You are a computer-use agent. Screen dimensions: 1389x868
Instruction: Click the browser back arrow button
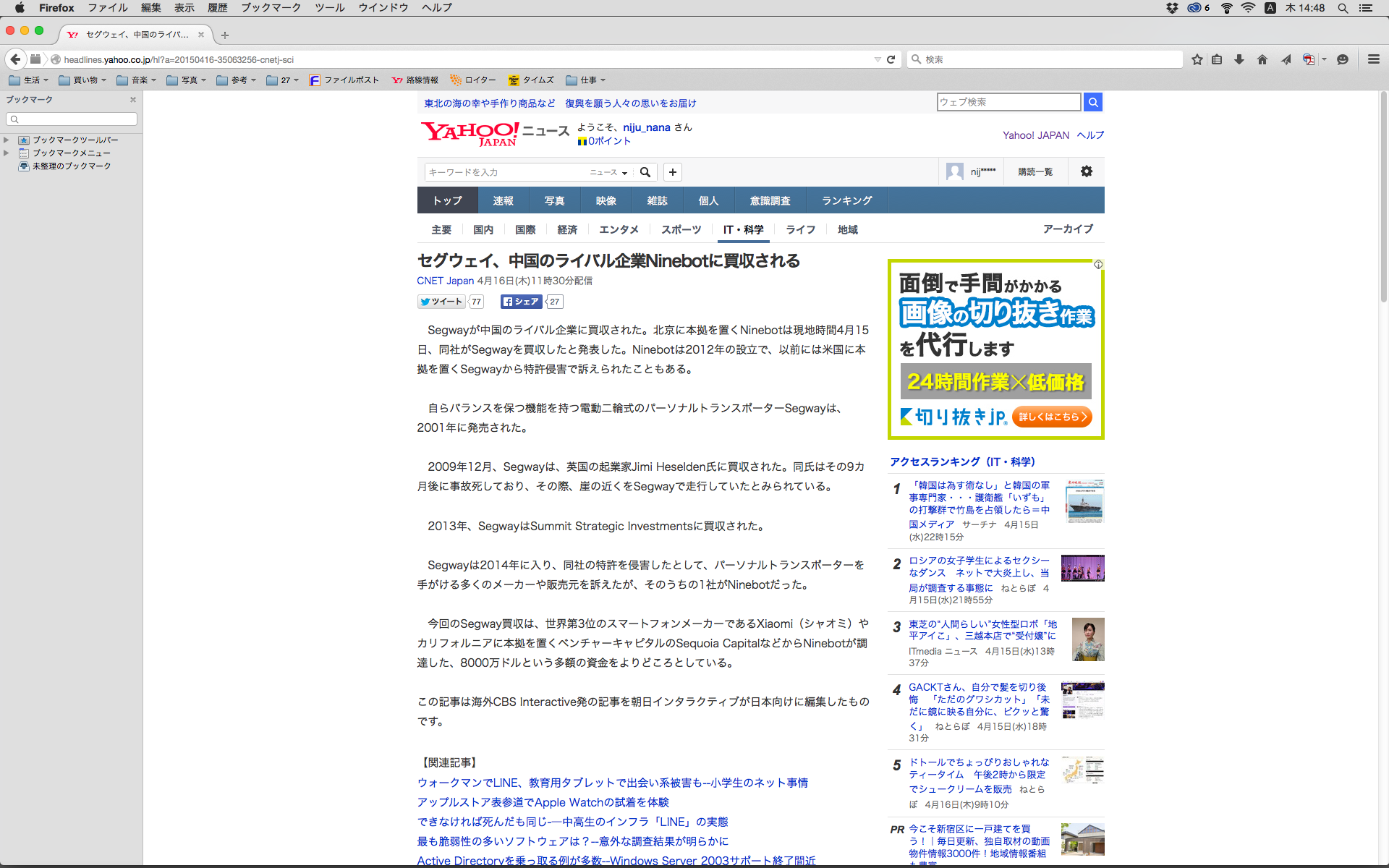point(15,59)
